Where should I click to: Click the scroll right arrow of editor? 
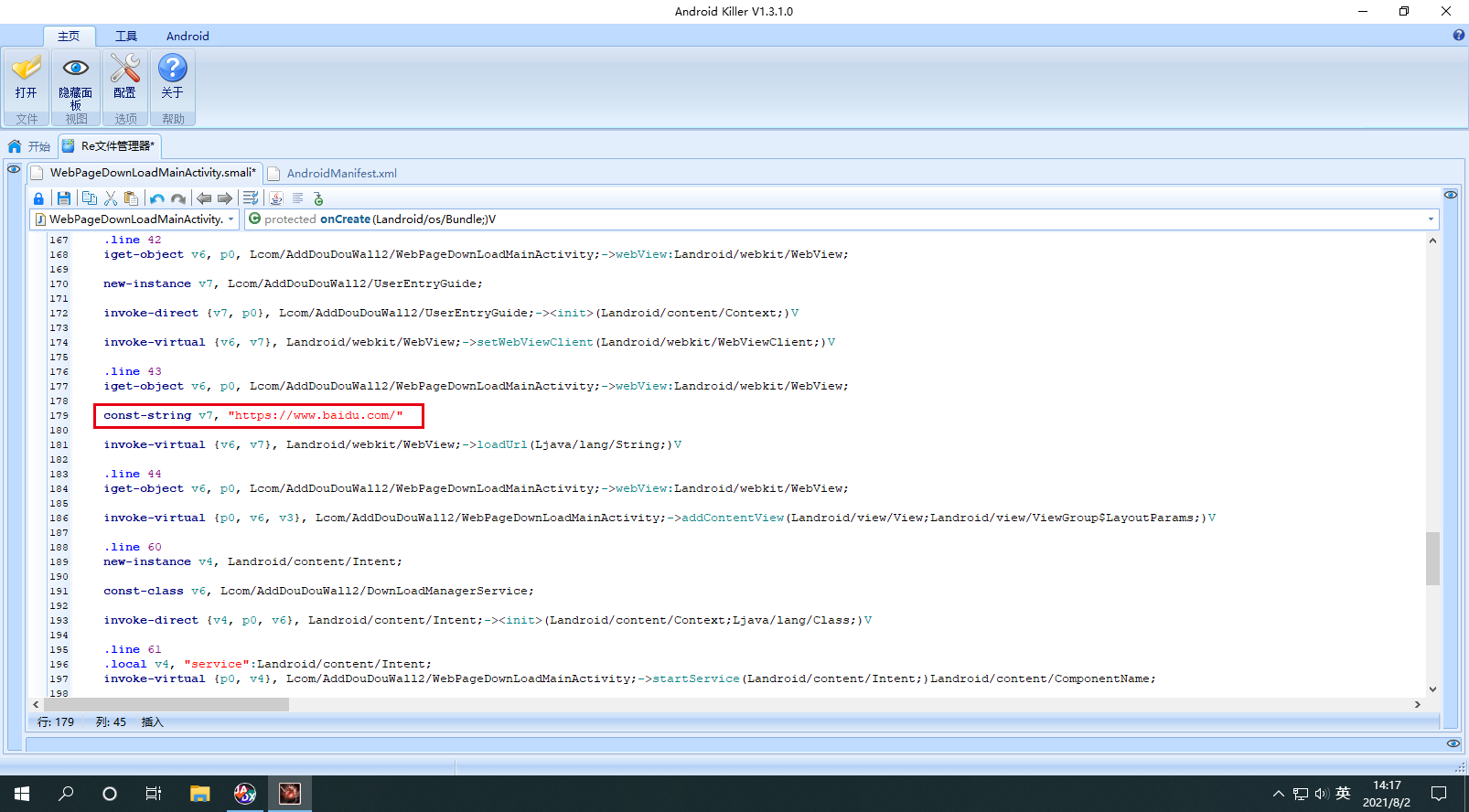pos(1418,704)
